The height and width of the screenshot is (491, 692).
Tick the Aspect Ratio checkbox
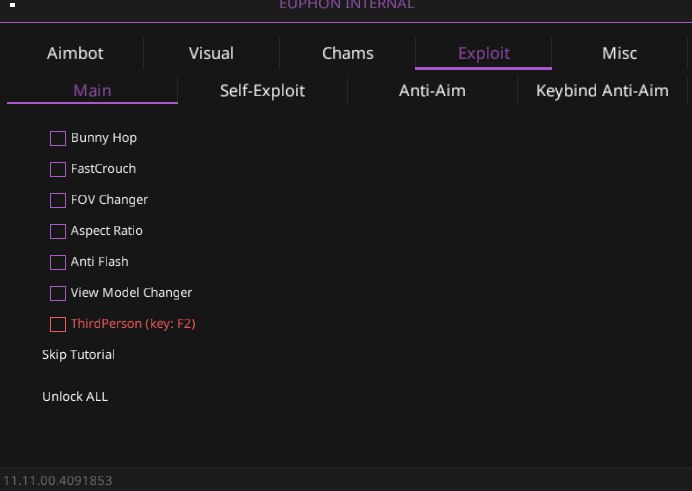pos(58,231)
